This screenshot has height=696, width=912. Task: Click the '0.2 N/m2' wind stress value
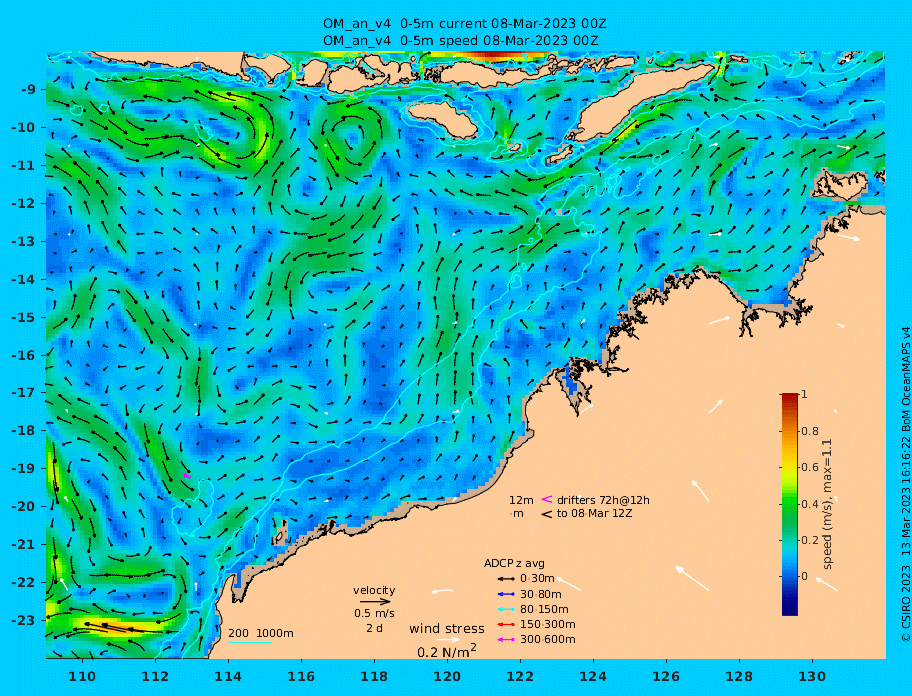click(x=447, y=651)
